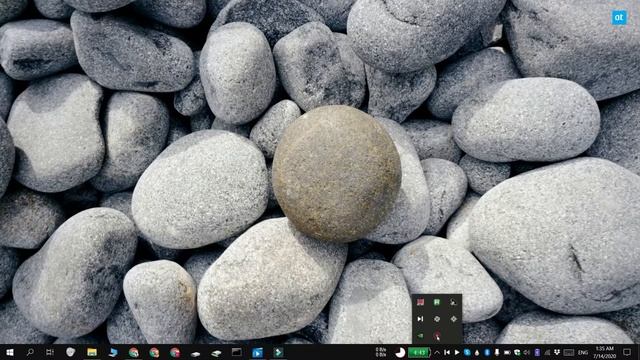
Task: Click the previous track tray button
Action: click(447, 352)
